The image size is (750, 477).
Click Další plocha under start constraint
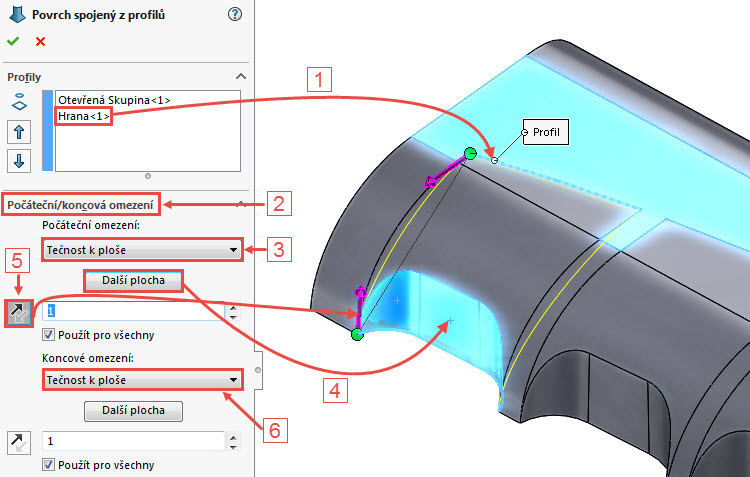click(133, 280)
